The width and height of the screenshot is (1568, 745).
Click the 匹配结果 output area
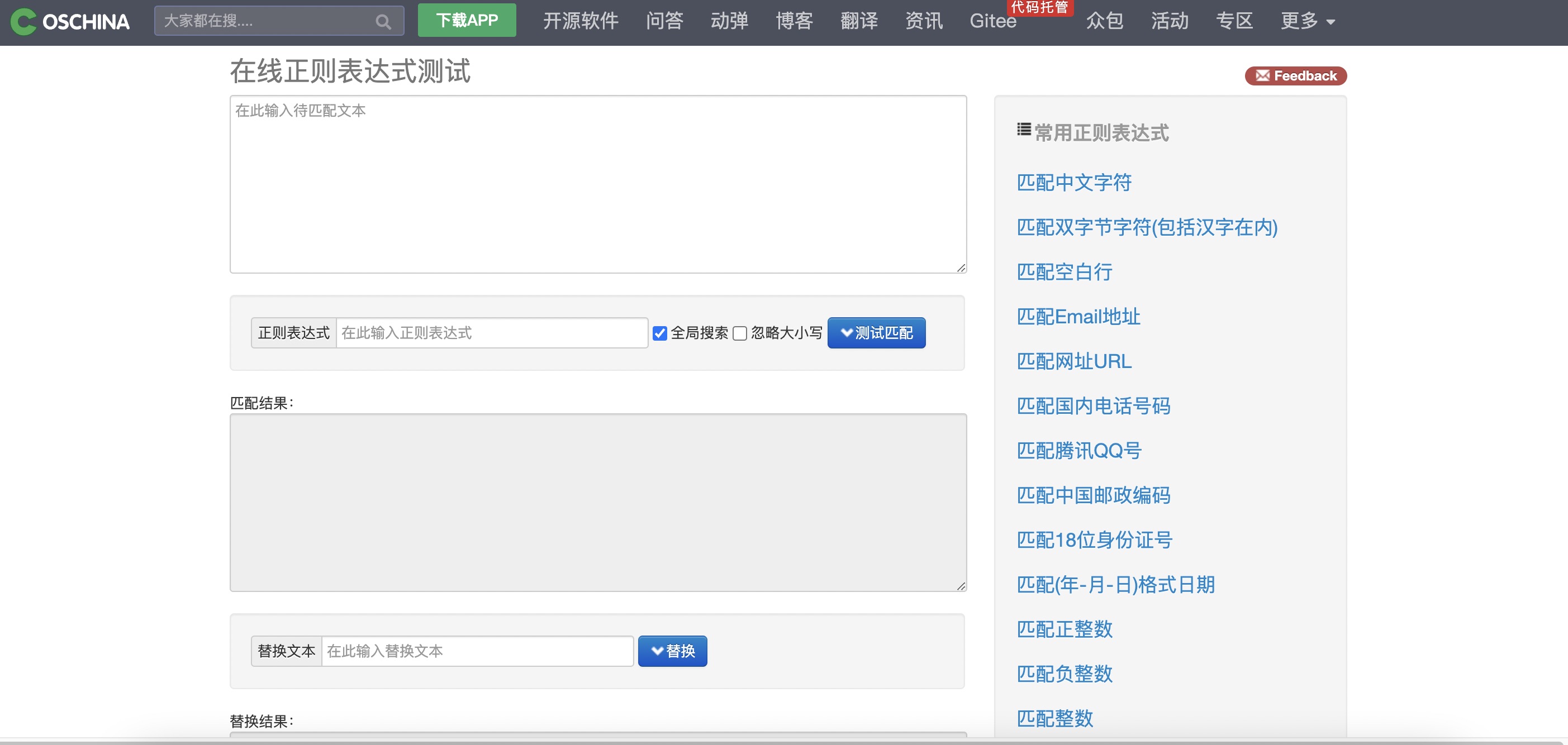598,503
